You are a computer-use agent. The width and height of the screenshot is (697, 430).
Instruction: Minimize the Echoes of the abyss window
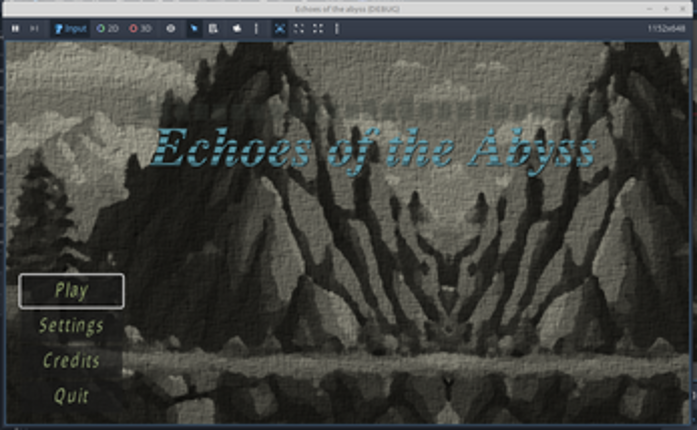coord(649,8)
